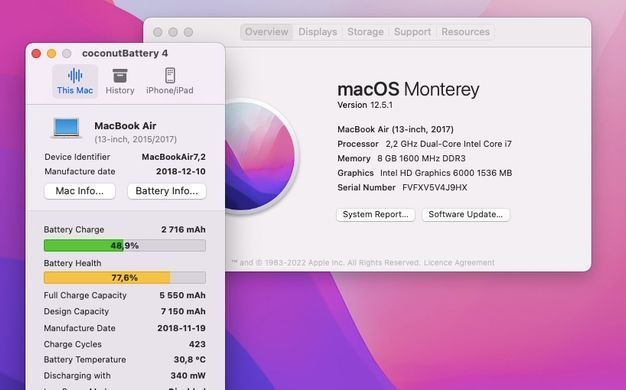Click the MacBook Air (13-inch, 2017) model text
This screenshot has height=390, width=626.
click(395, 129)
